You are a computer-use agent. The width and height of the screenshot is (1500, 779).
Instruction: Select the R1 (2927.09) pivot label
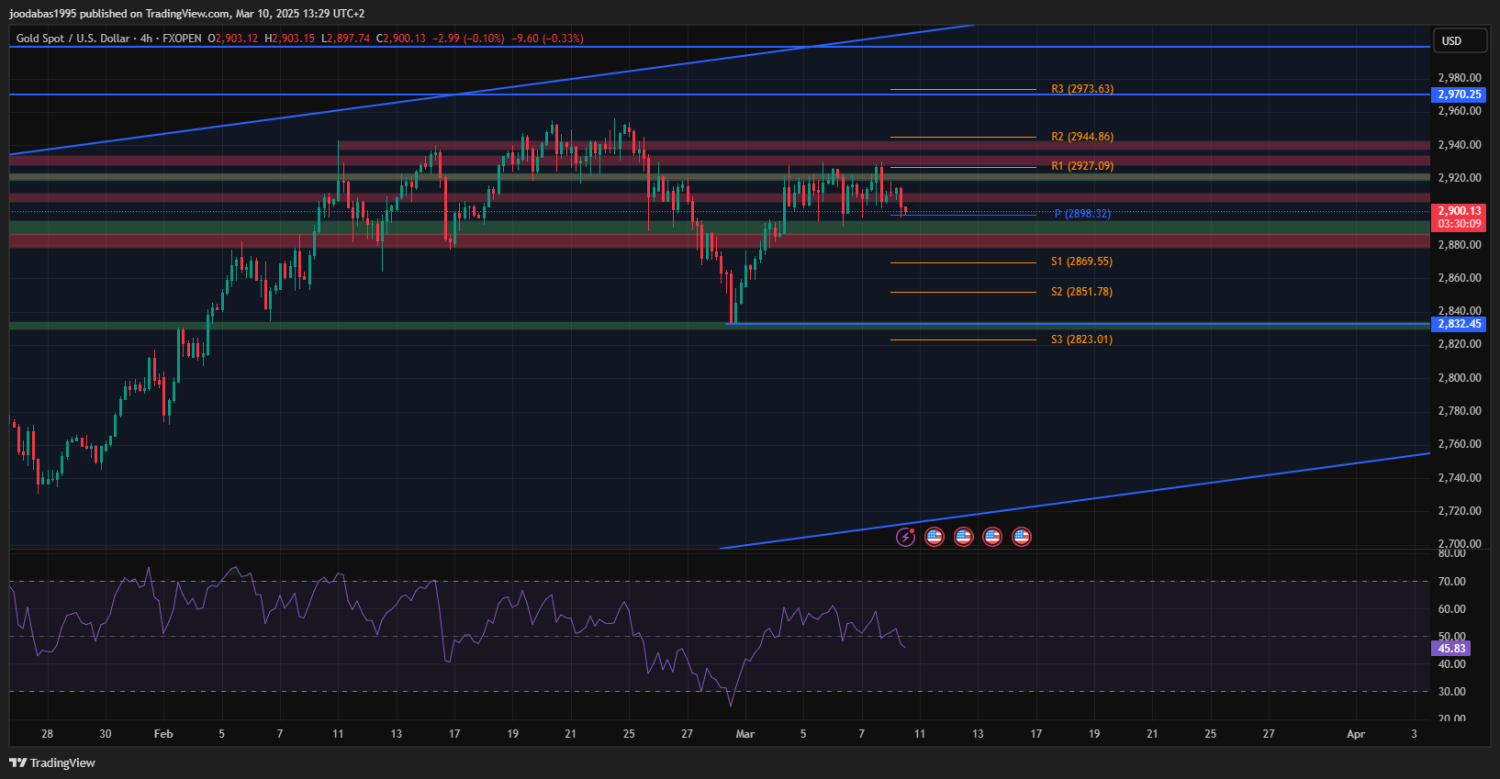1082,166
